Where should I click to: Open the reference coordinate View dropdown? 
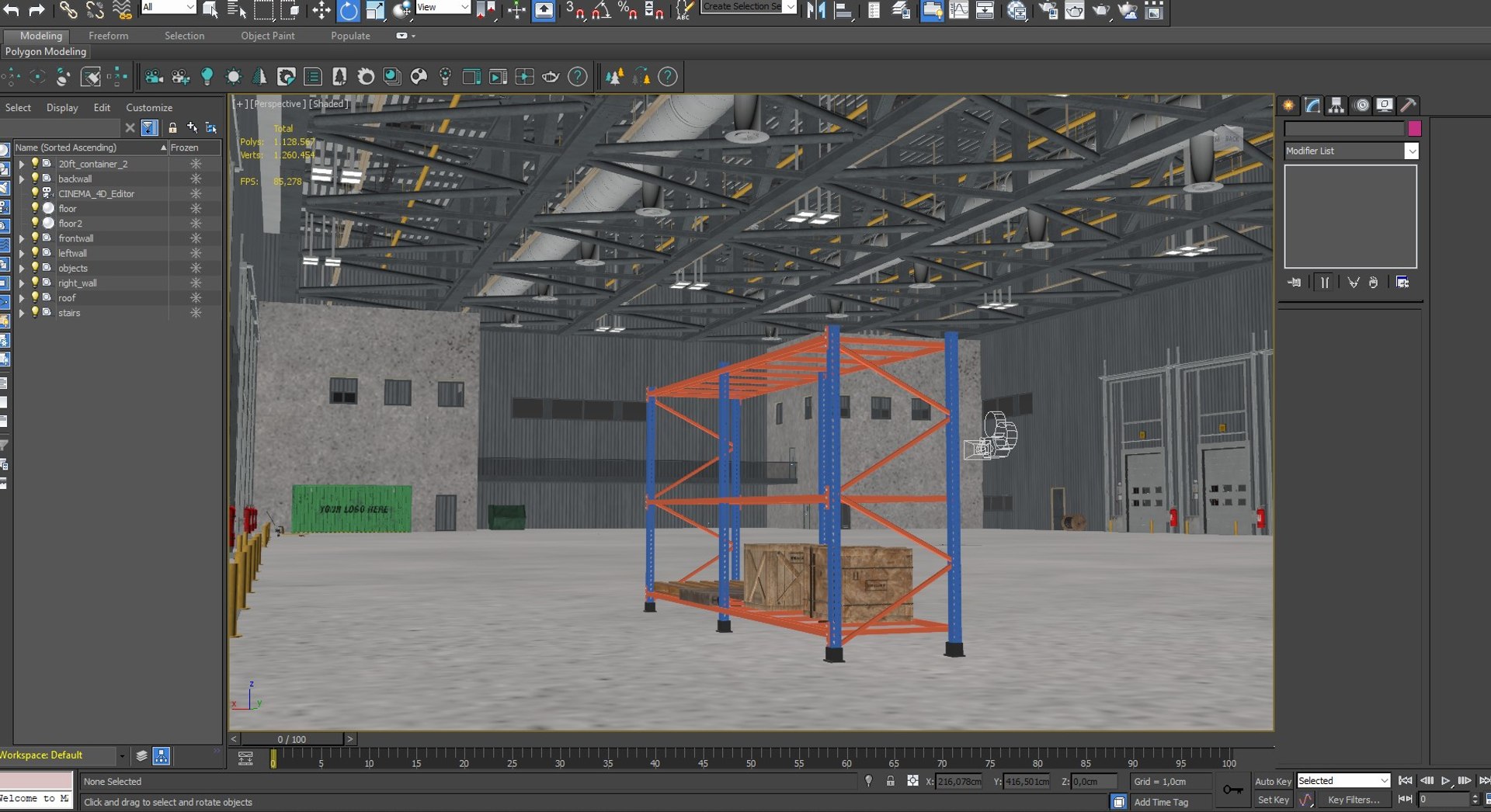coord(443,7)
